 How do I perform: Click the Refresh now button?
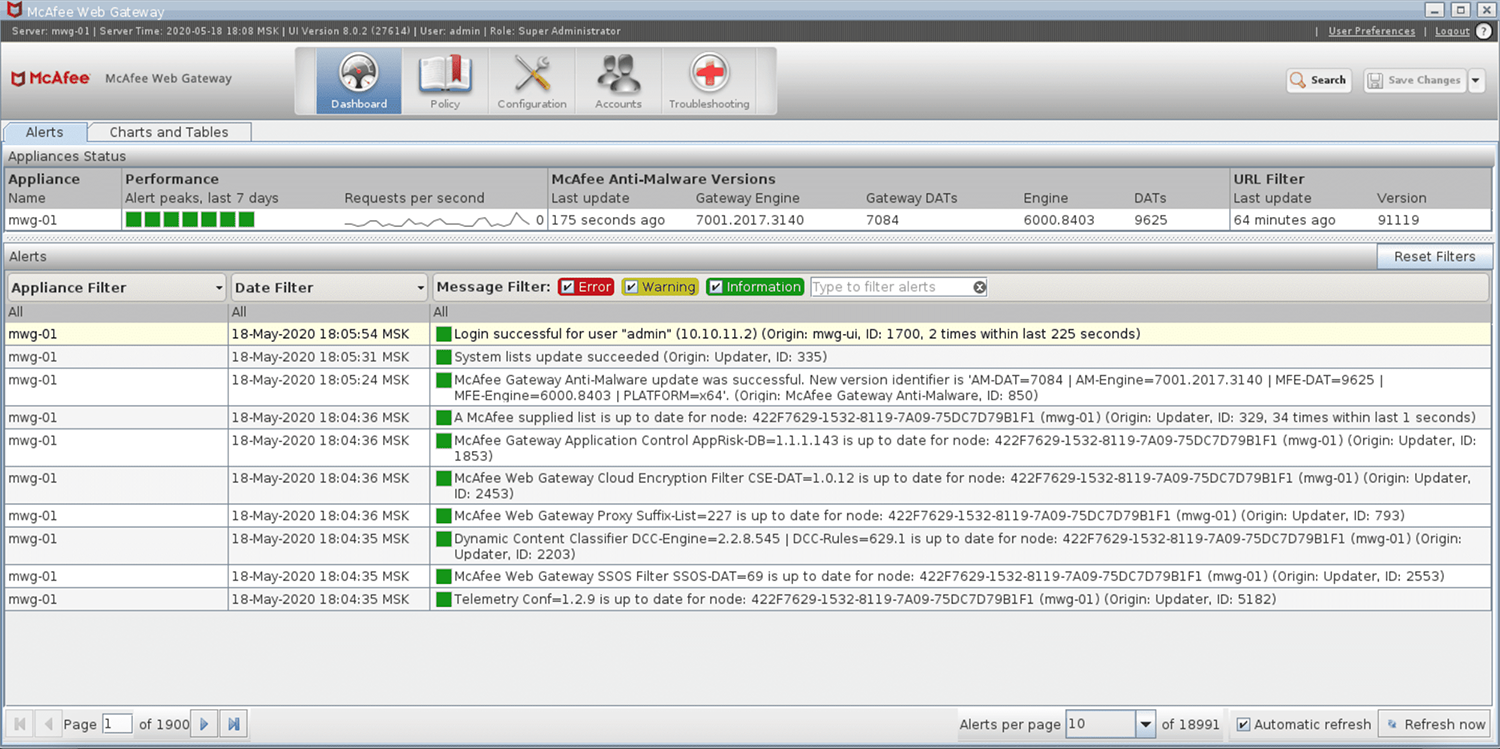click(x=1435, y=724)
